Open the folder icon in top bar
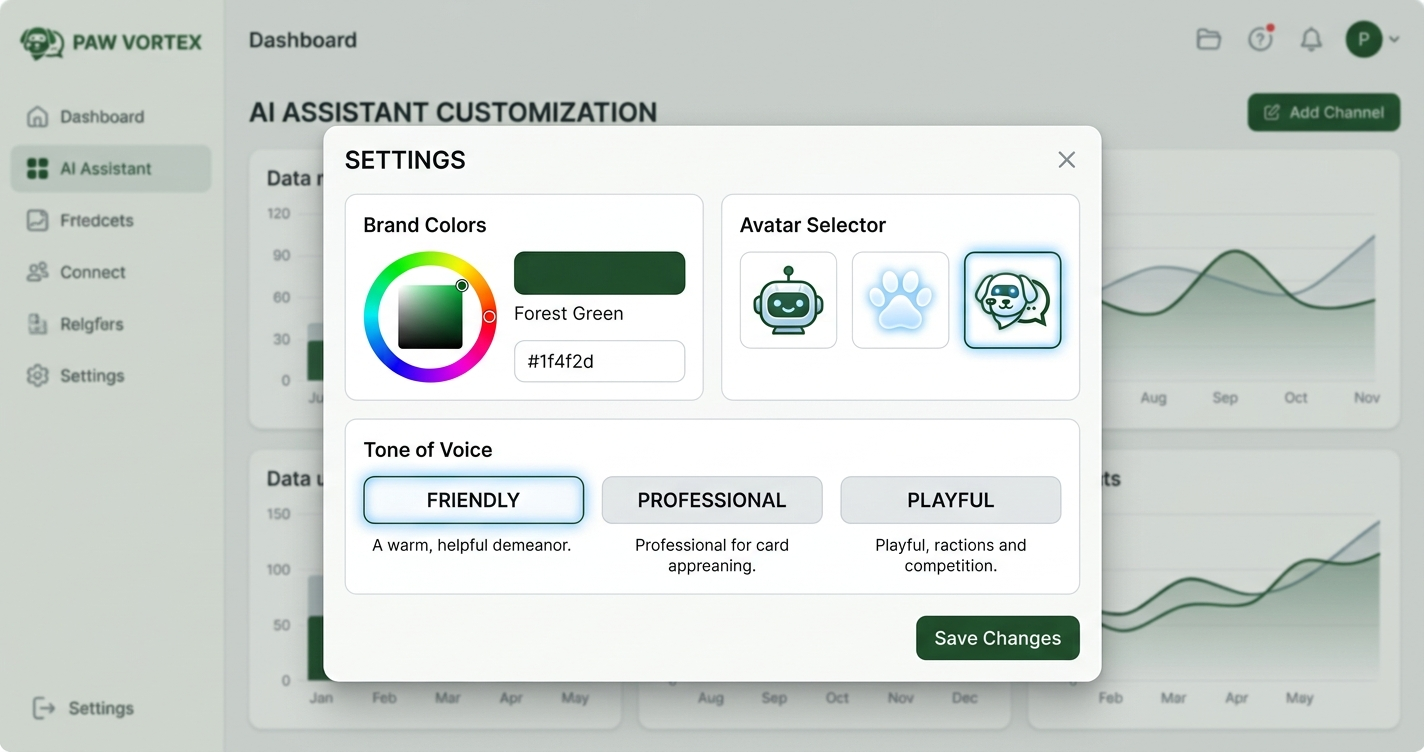Image resolution: width=1424 pixels, height=752 pixels. pyautogui.click(x=1209, y=40)
